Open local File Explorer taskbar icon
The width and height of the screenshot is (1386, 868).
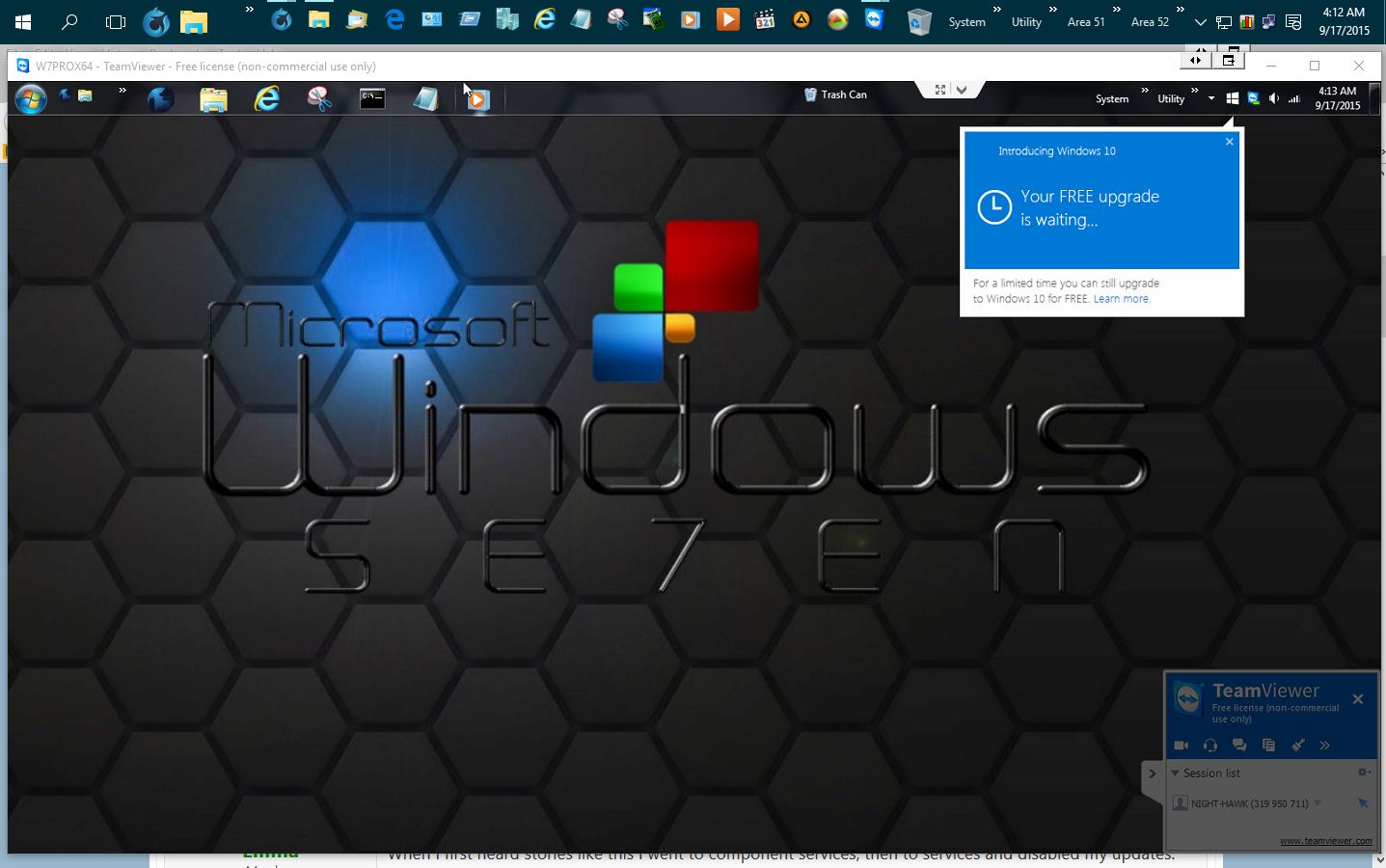(194, 21)
